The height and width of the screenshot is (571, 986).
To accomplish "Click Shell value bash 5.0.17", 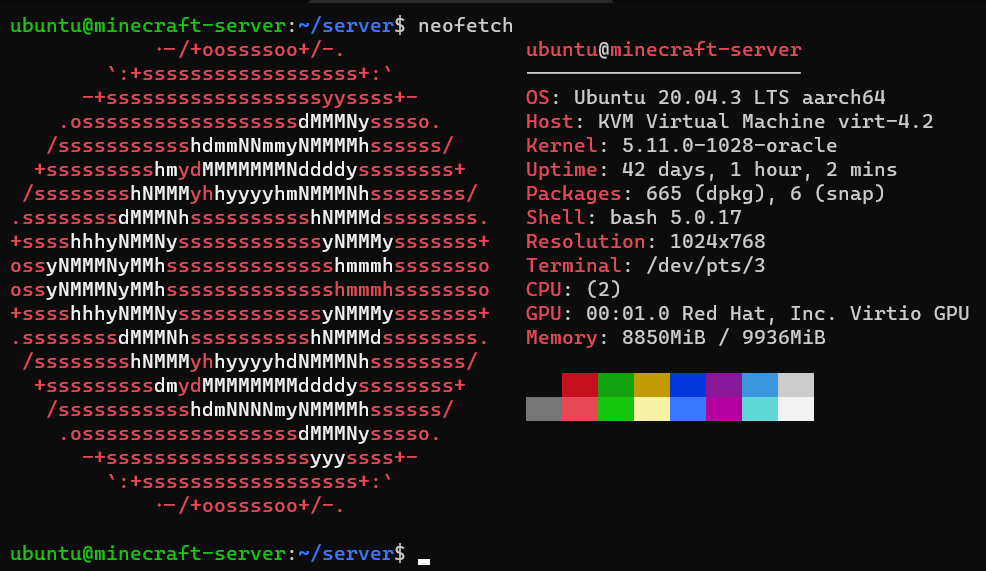I will (x=675, y=218).
